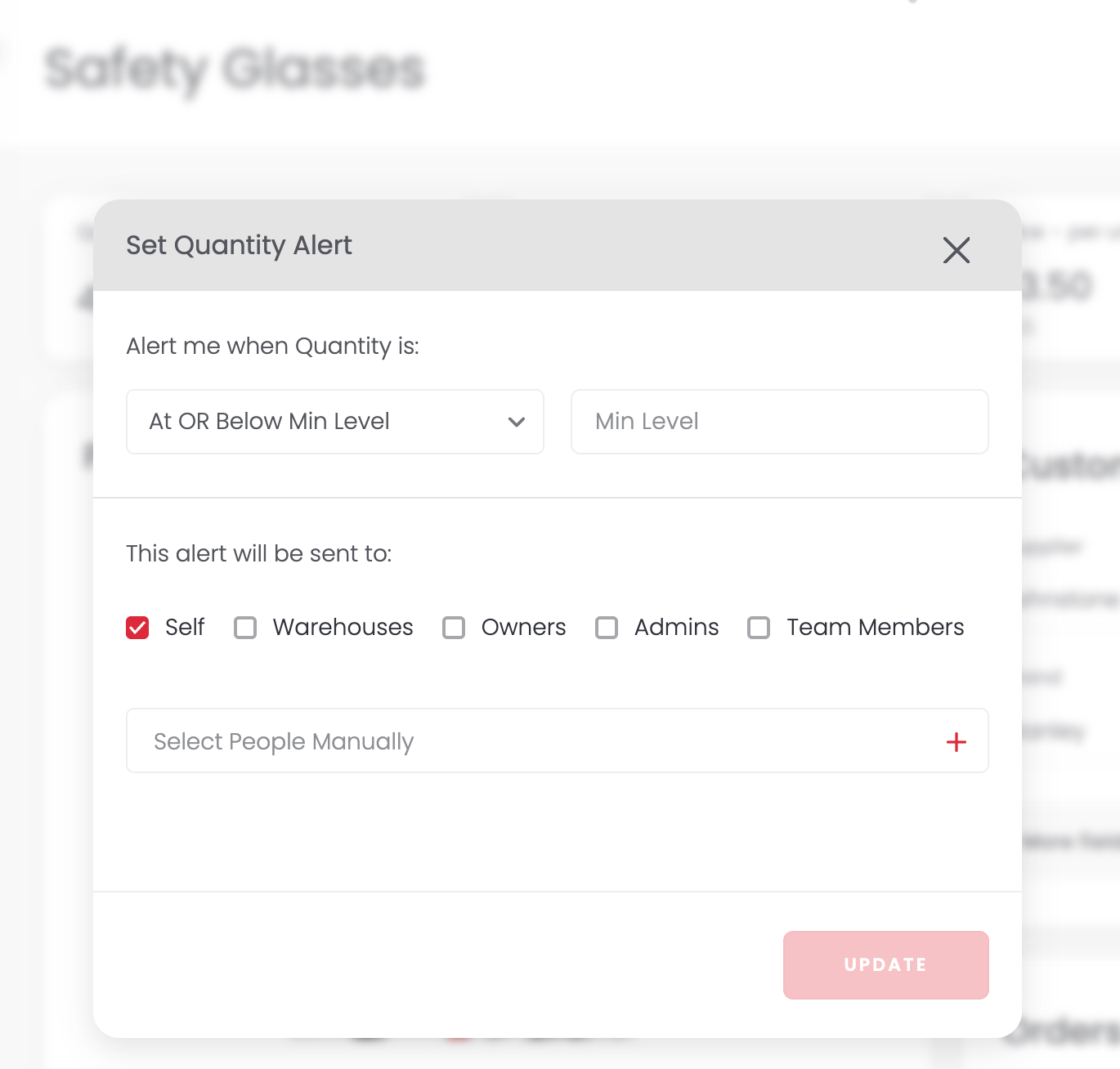Click the blurred Safety Glasses page heading
The width and height of the screenshot is (1120, 1069).
235,70
